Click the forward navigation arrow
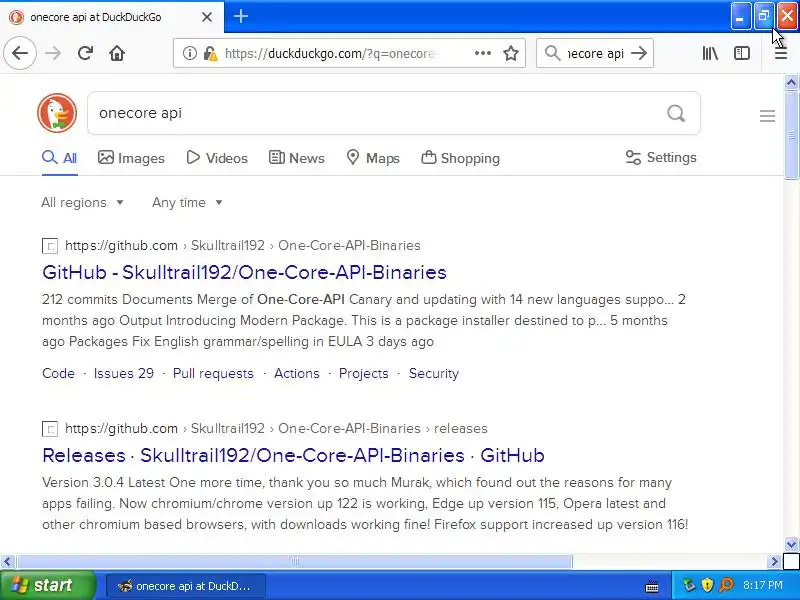Viewport: 800px width, 600px height. pos(53,53)
